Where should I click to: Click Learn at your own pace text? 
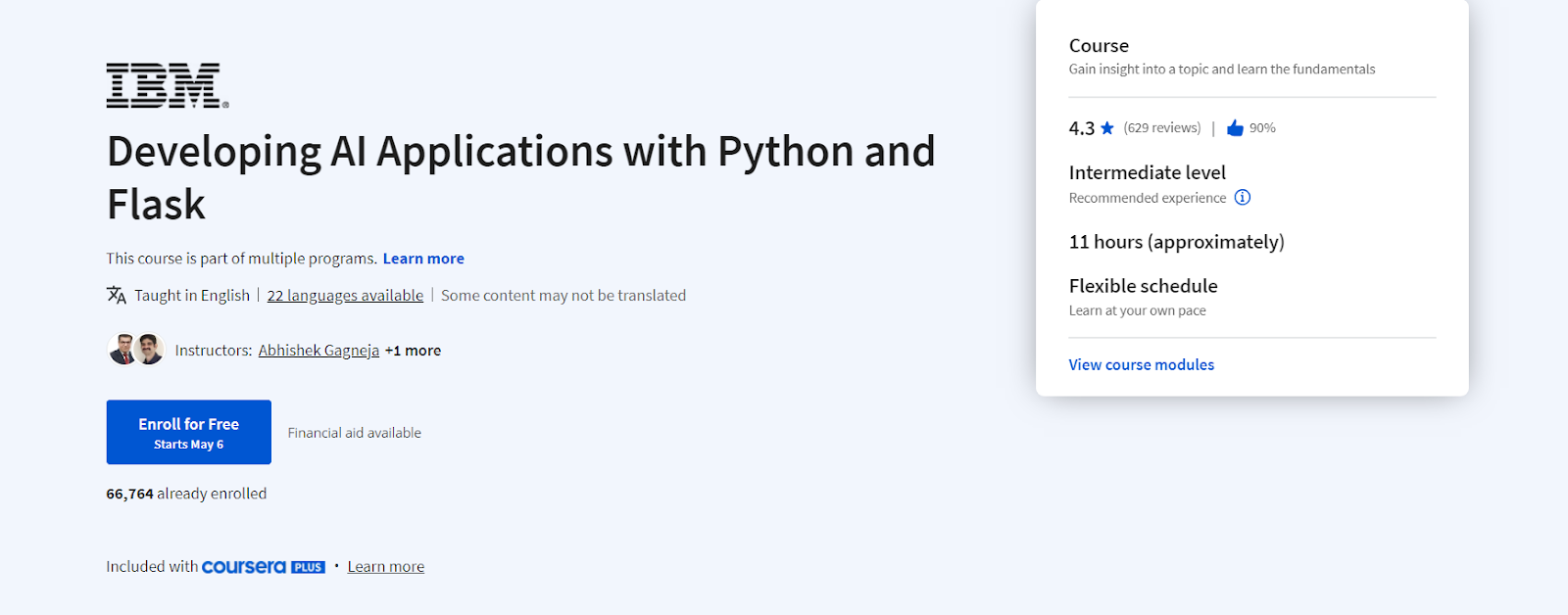point(1138,310)
